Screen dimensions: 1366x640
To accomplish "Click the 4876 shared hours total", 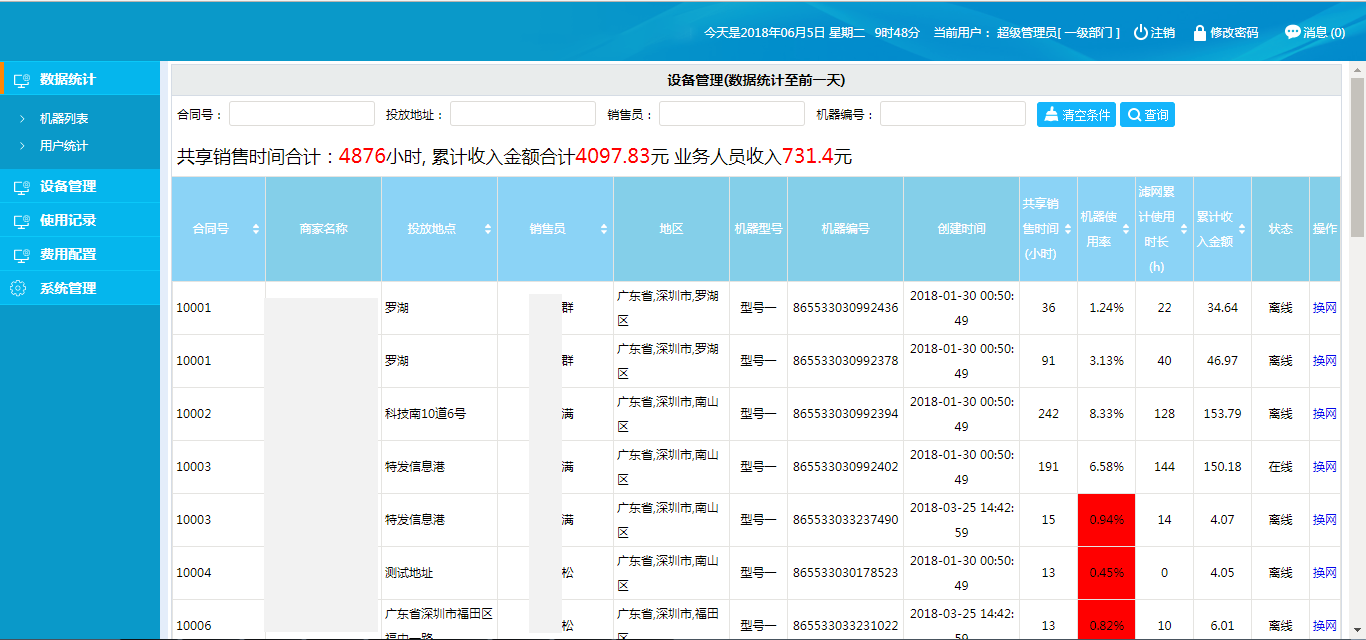I will (x=362, y=156).
